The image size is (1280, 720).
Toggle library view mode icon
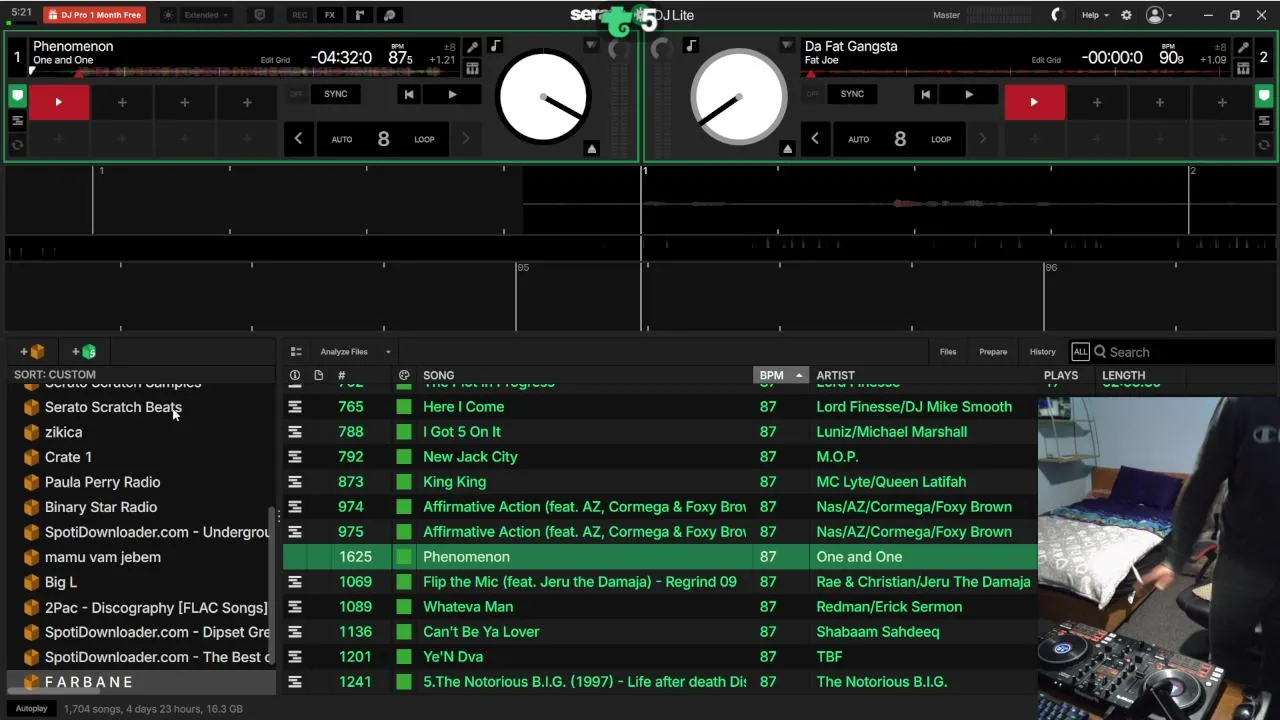[x=296, y=352]
